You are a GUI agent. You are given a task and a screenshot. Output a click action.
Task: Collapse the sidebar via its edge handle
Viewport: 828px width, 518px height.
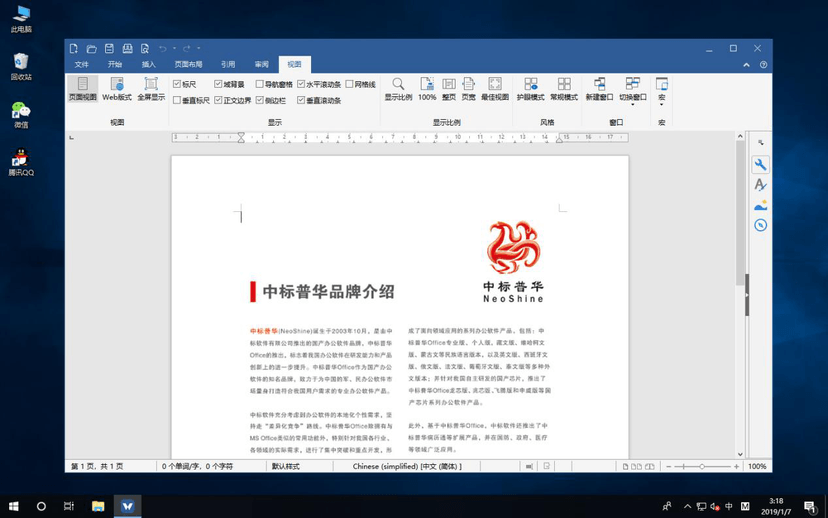coord(747,295)
